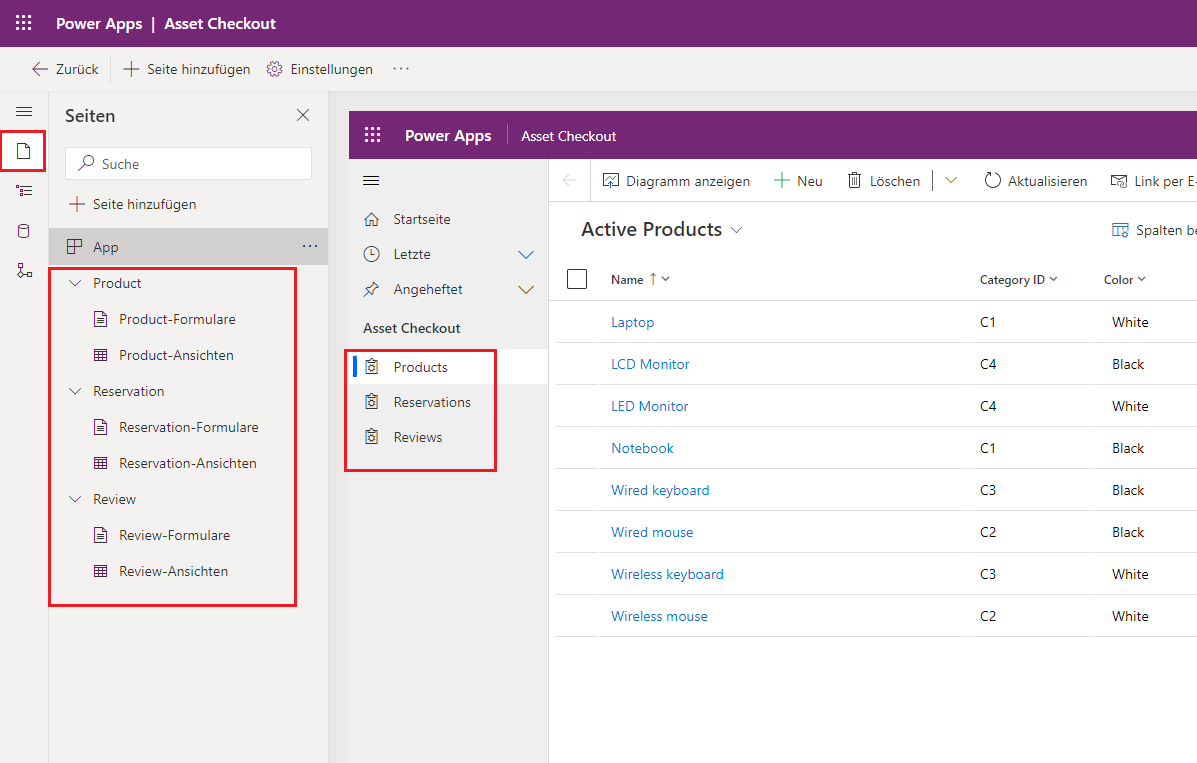1197x763 pixels.
Task: Select the Pages icon in left rail
Action: click(24, 151)
